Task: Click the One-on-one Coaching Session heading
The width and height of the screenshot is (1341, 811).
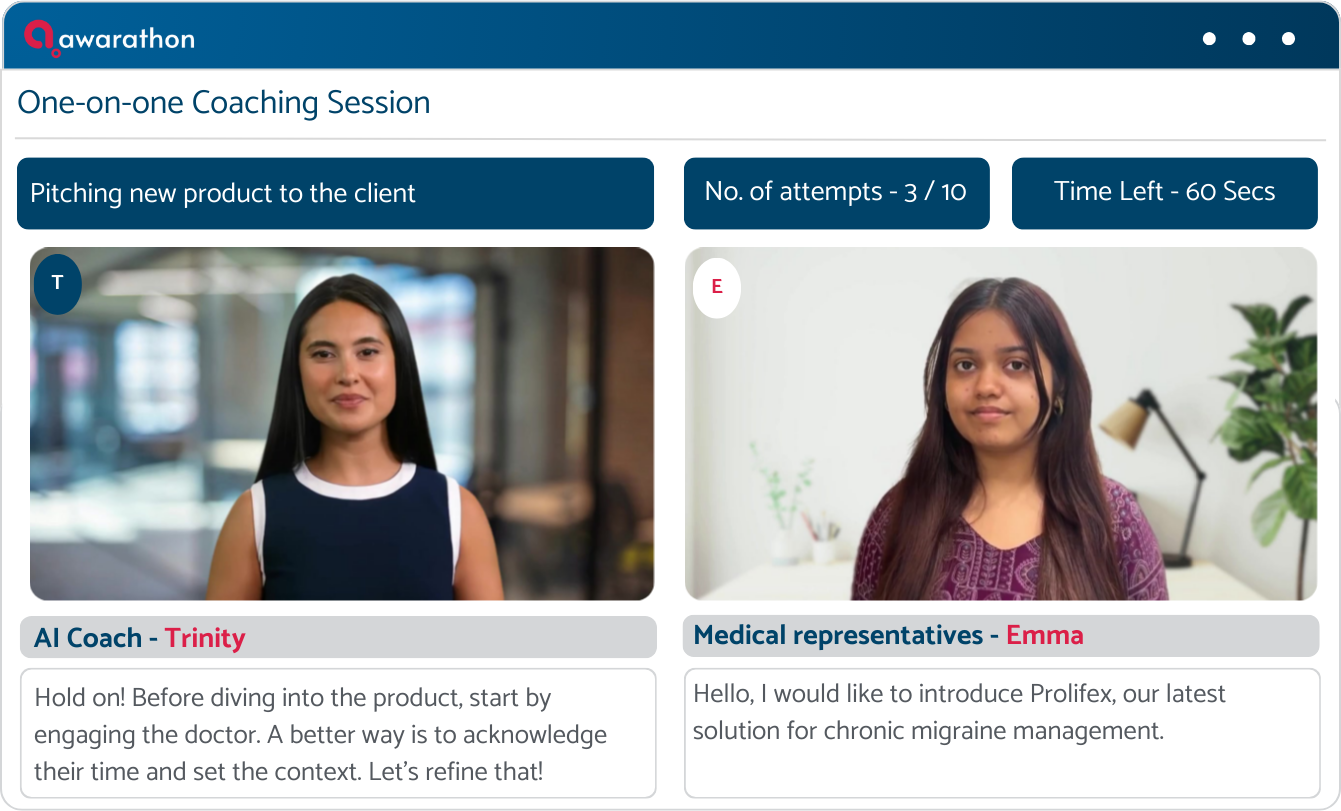Action: click(224, 103)
